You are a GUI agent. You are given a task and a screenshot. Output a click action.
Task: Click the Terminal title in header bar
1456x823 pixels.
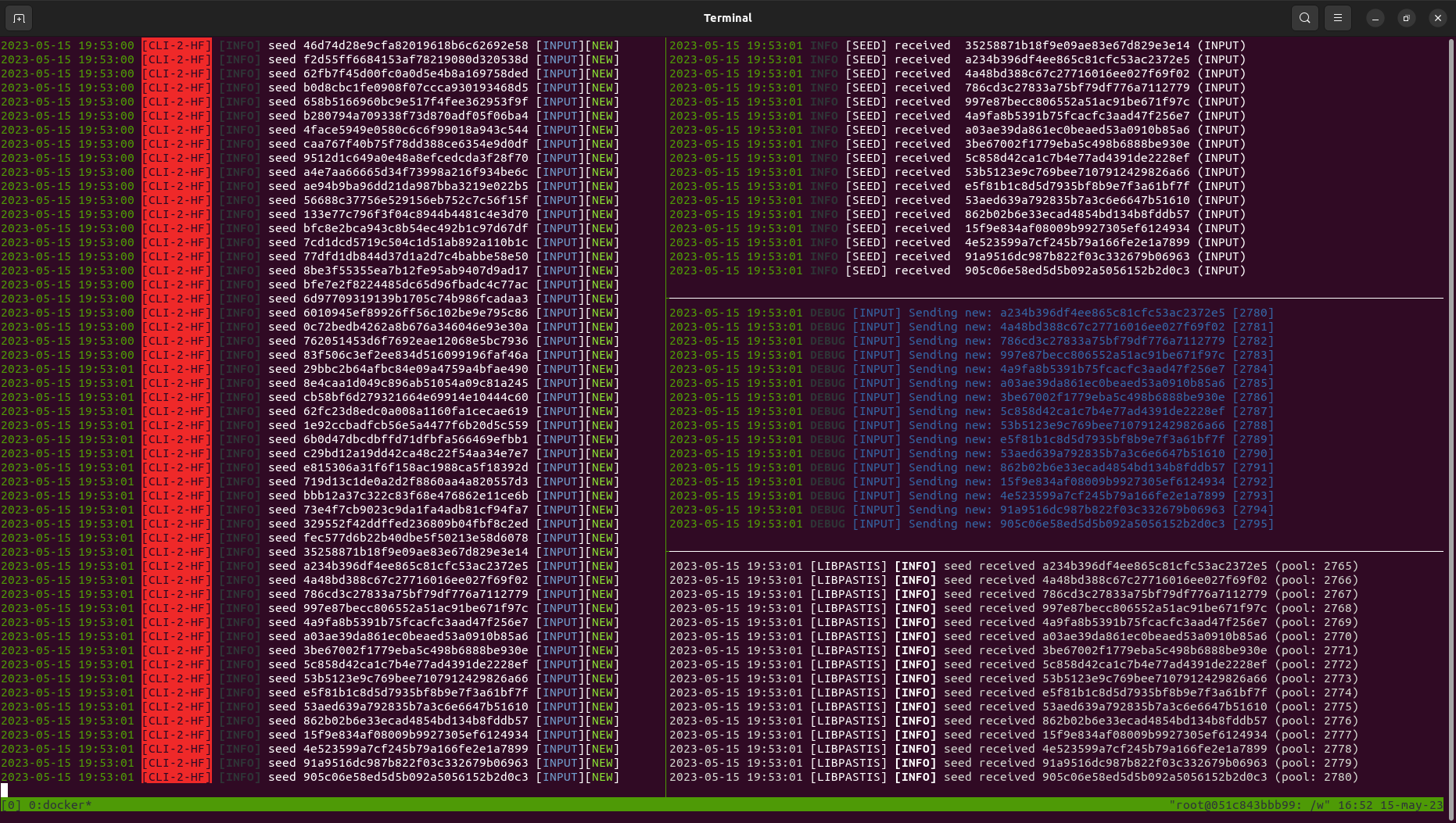727,18
